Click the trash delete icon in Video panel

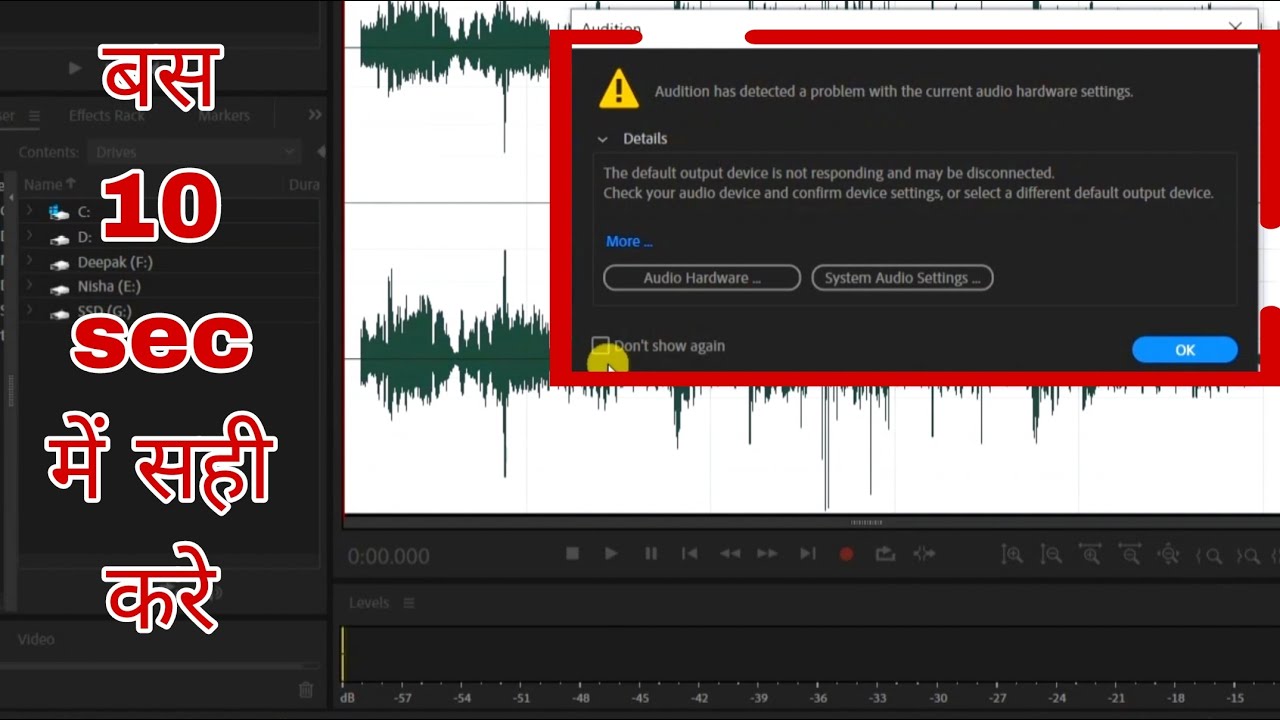306,690
